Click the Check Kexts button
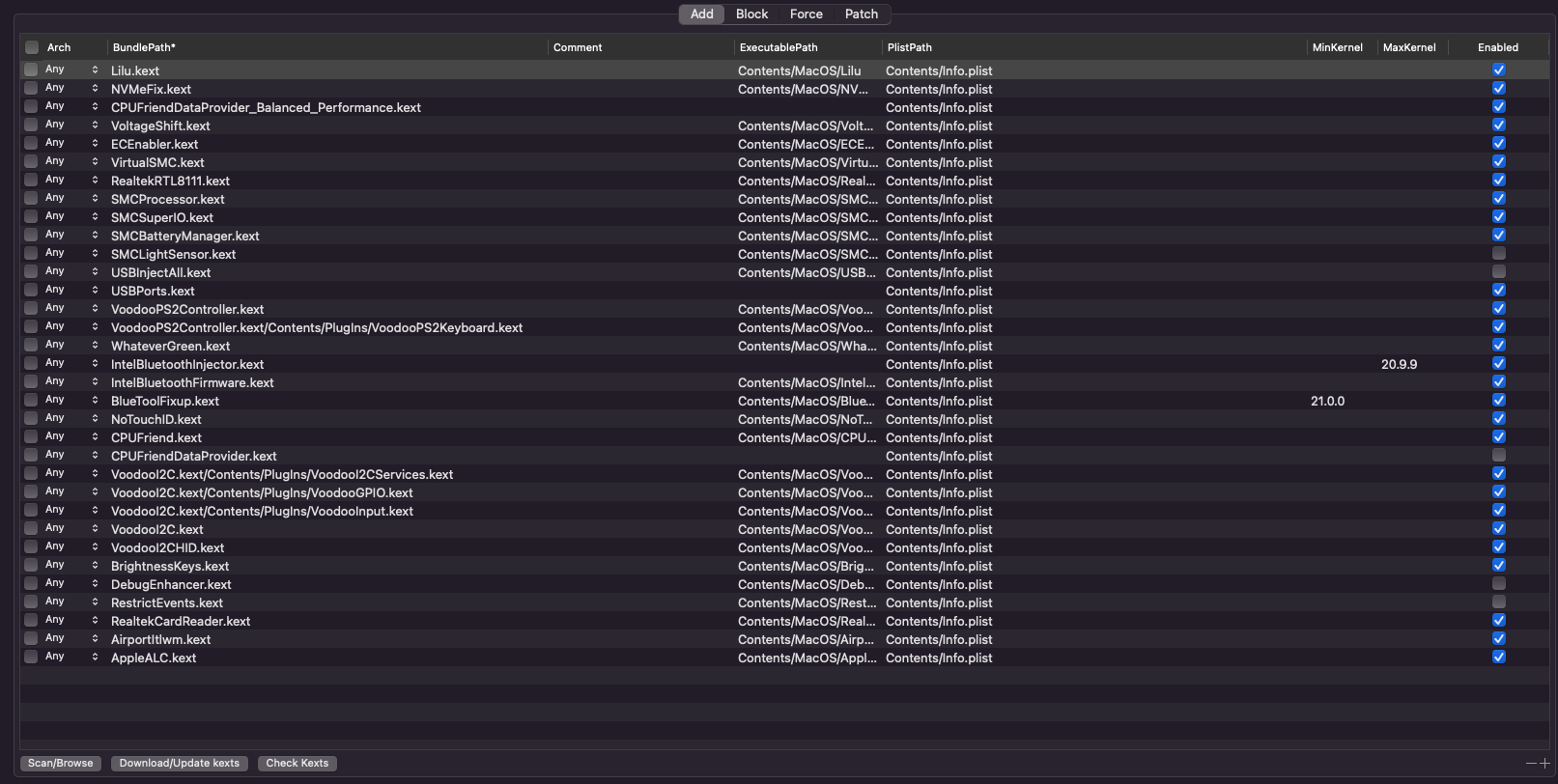This screenshot has width=1558, height=784. click(x=297, y=763)
